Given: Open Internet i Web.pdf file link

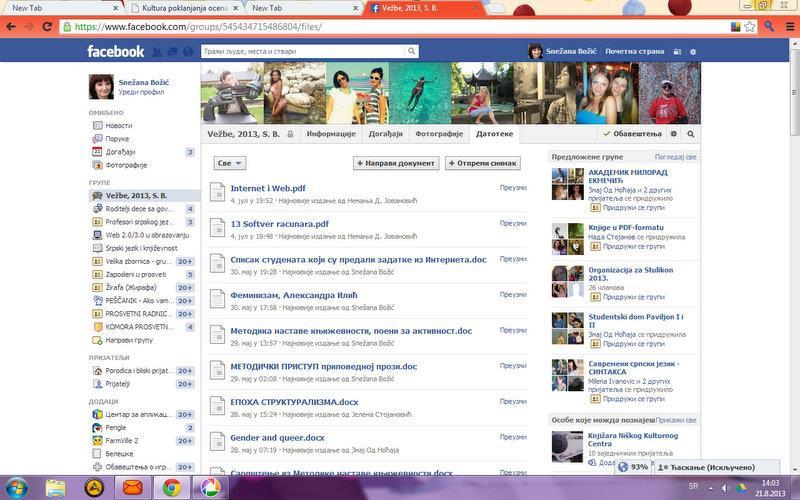Looking at the screenshot, I should coord(268,188).
